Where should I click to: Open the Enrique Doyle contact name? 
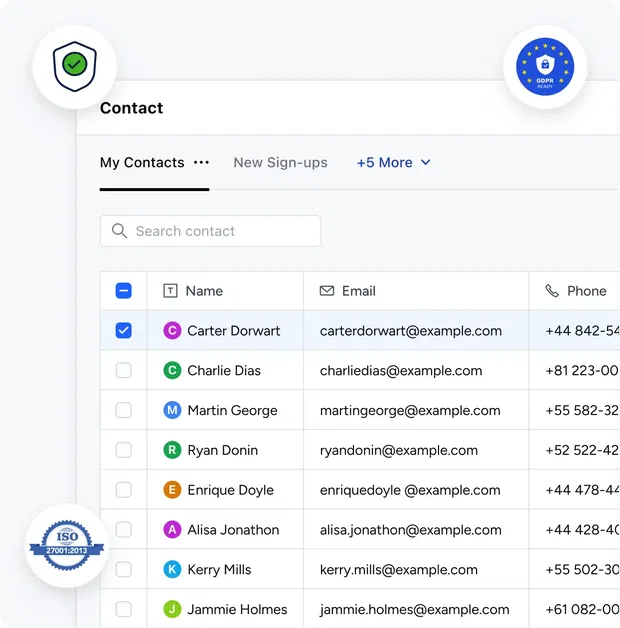click(x=231, y=490)
